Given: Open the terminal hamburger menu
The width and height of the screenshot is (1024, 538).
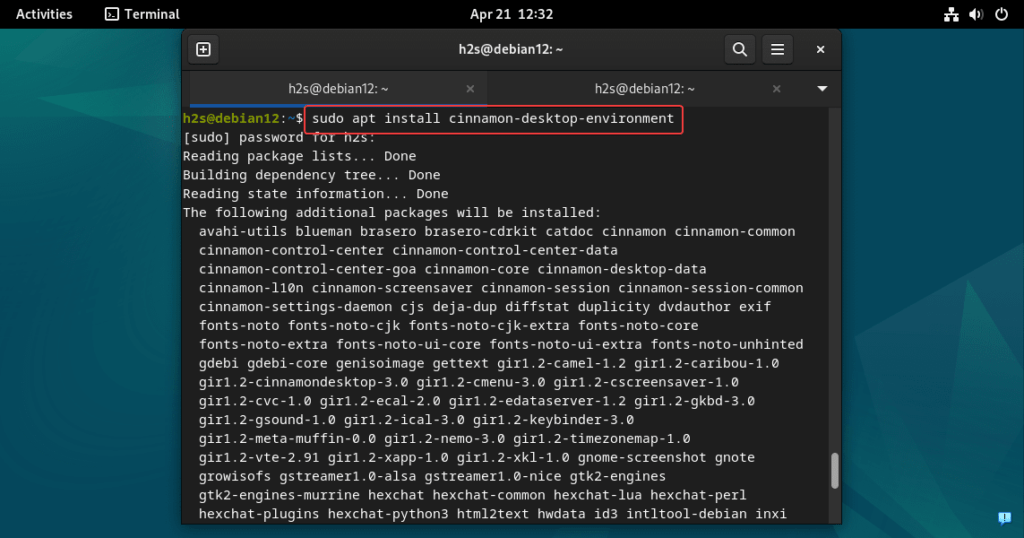Looking at the screenshot, I should coord(777,50).
